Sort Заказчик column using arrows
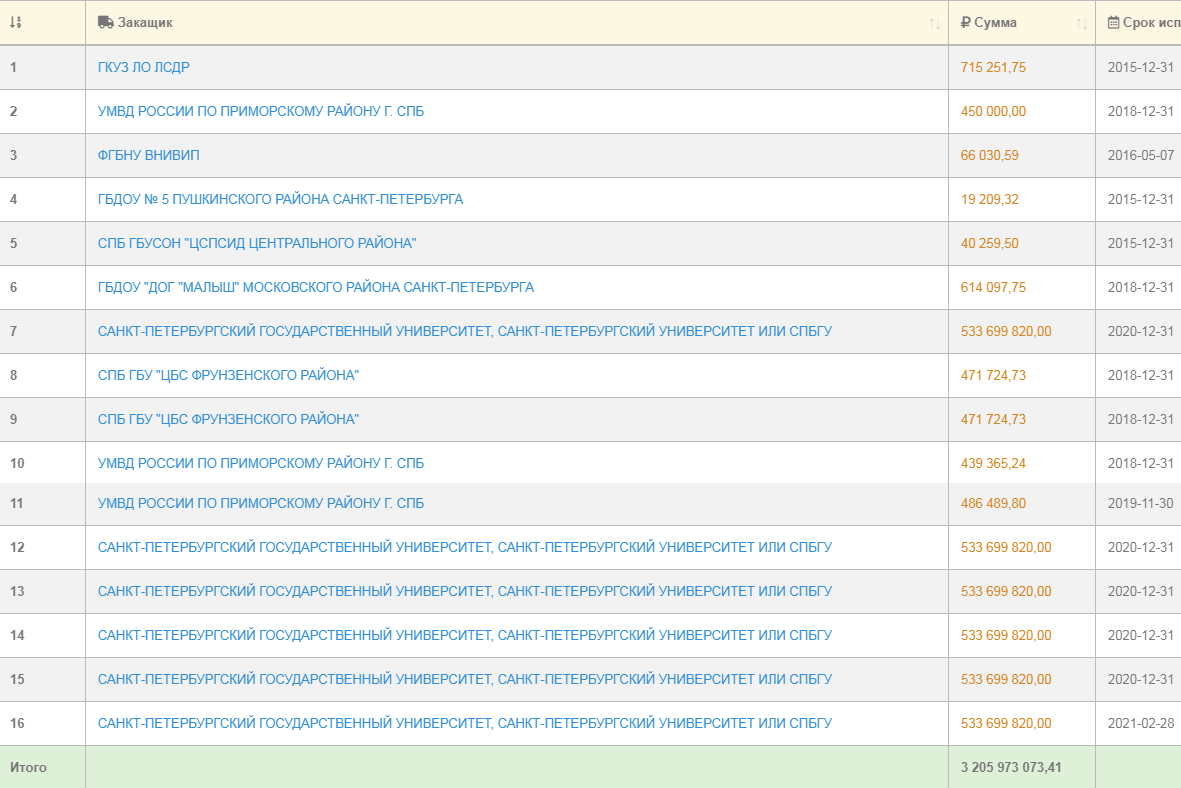Screen dimensions: 1181x788 point(935,24)
